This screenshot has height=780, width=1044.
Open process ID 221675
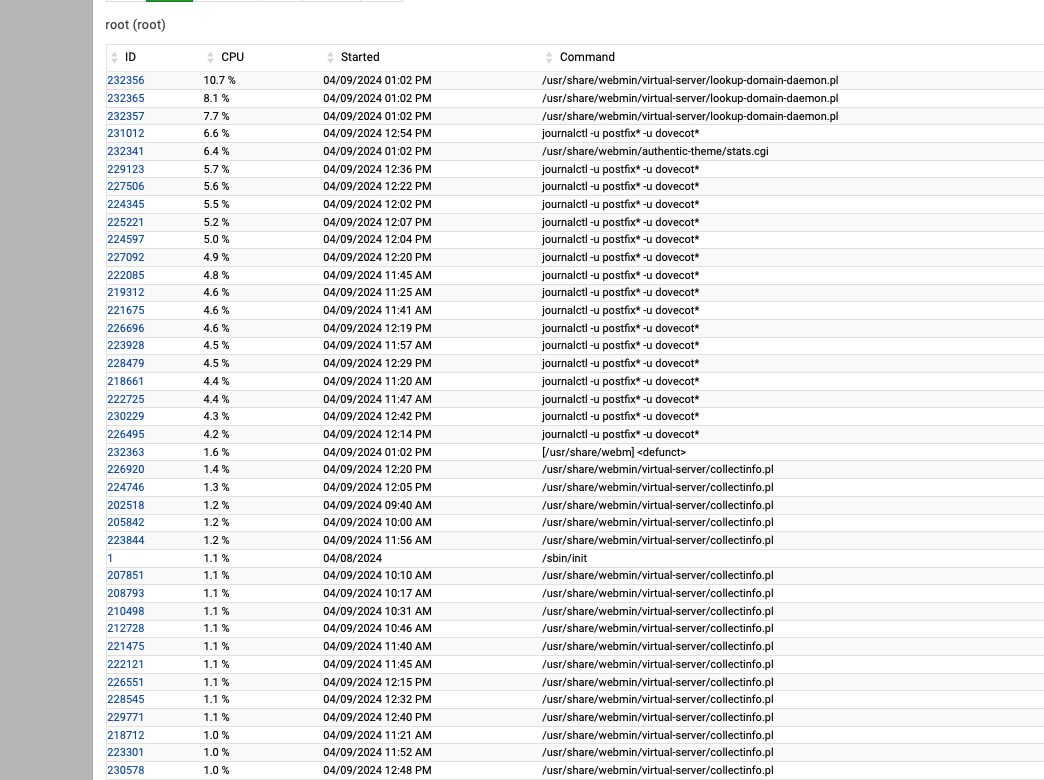coord(126,310)
